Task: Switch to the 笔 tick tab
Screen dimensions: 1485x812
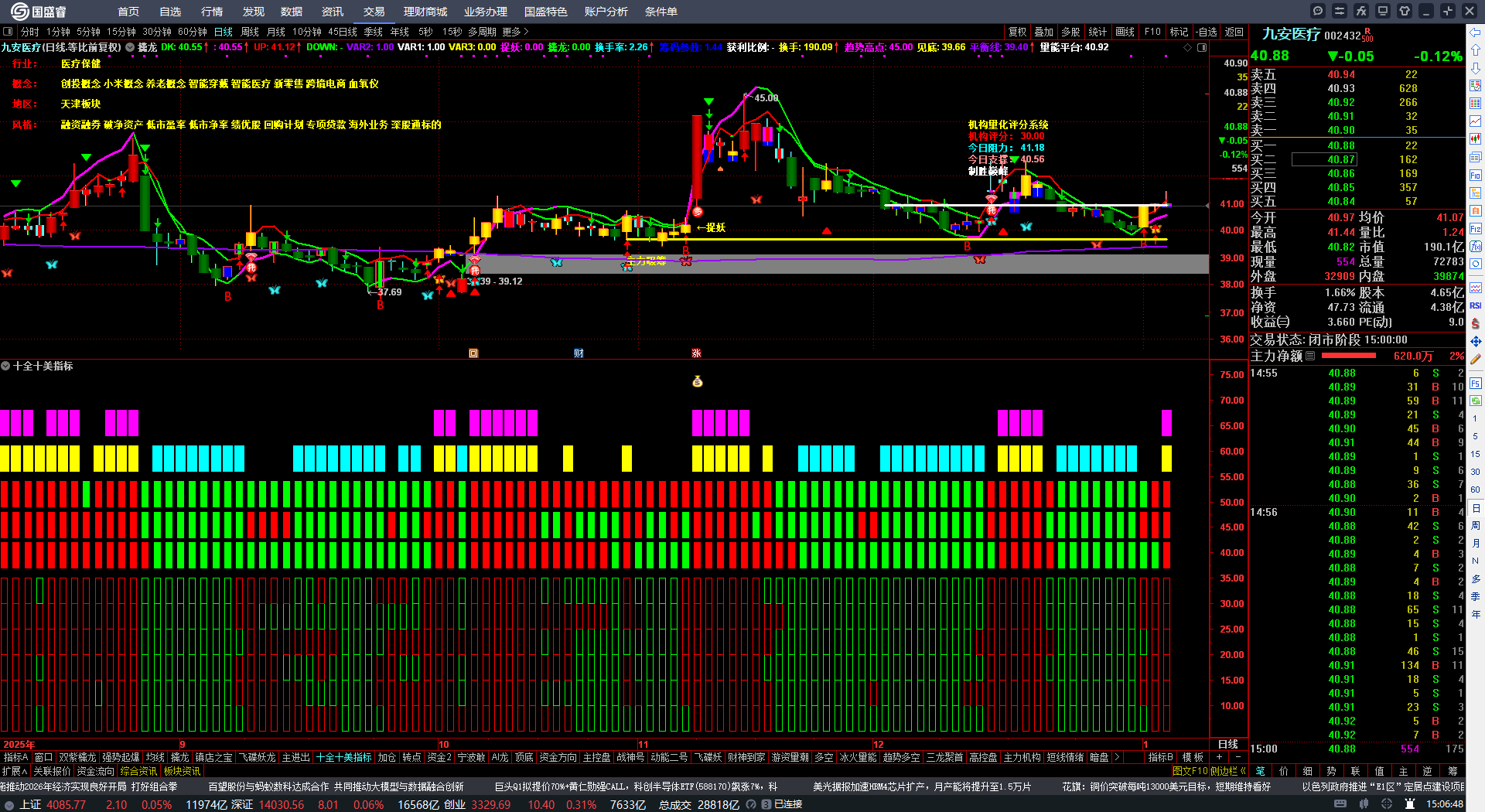Action: point(1261,771)
